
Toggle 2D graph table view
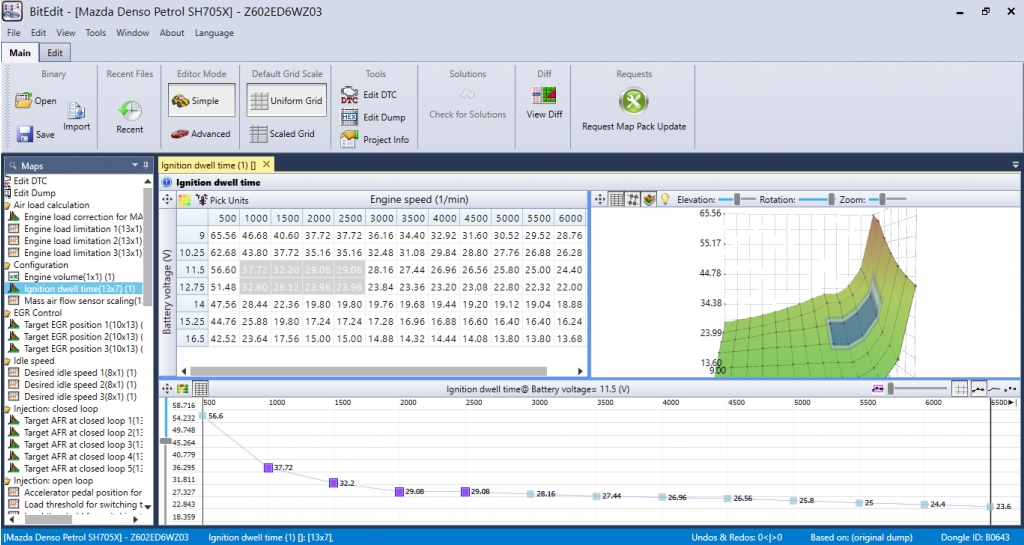pos(200,388)
